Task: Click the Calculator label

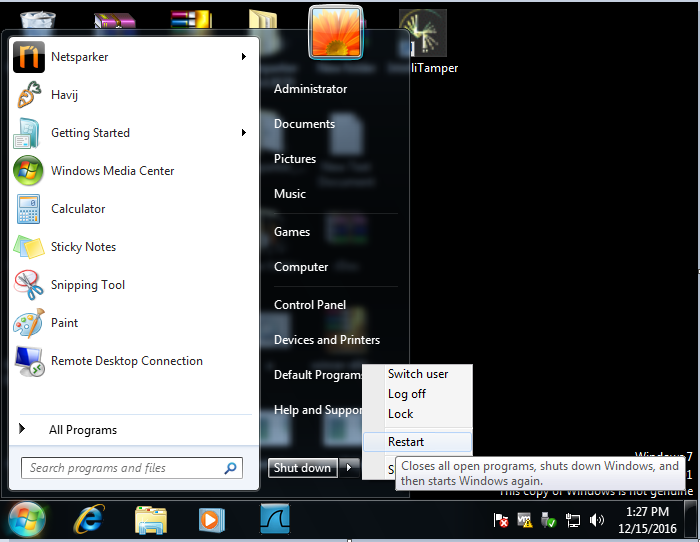Action: (x=78, y=208)
